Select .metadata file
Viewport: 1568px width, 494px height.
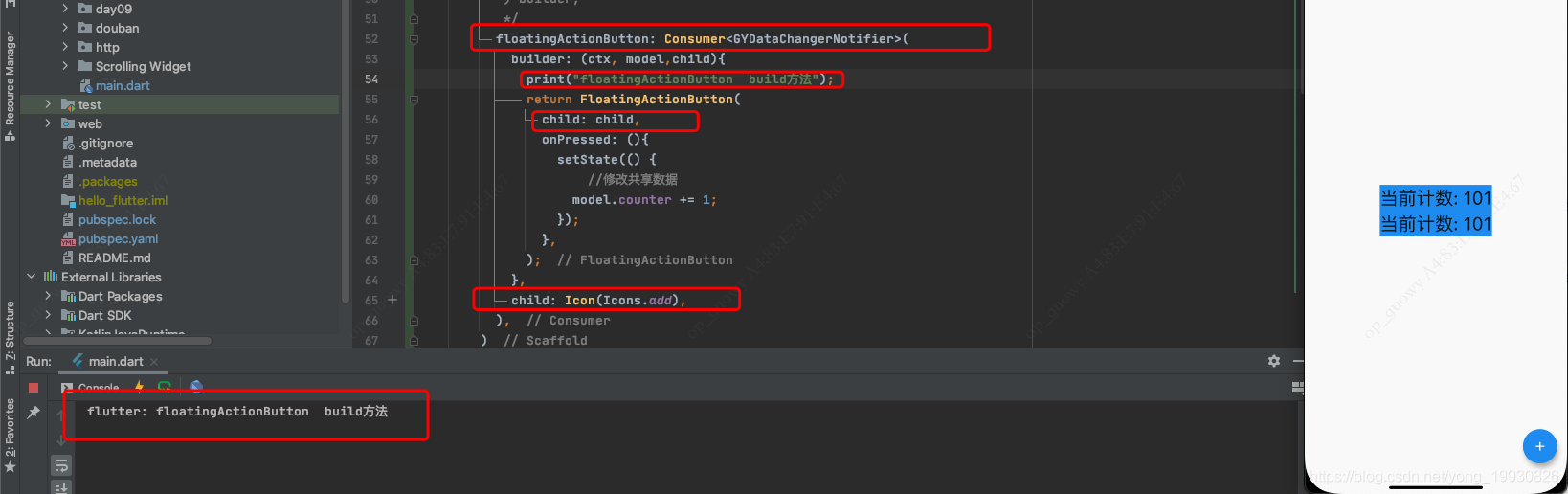(107, 162)
